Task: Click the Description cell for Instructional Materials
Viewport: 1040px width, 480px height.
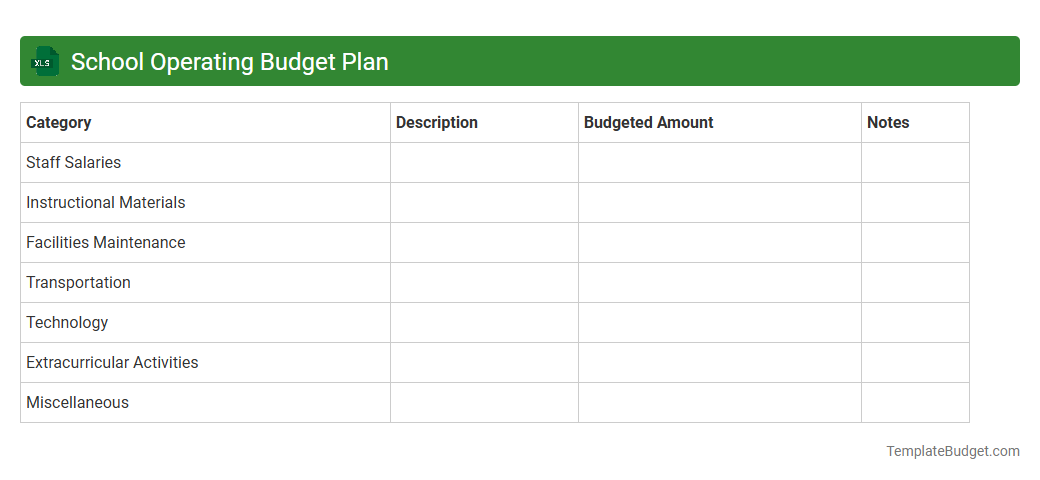Action: (484, 202)
